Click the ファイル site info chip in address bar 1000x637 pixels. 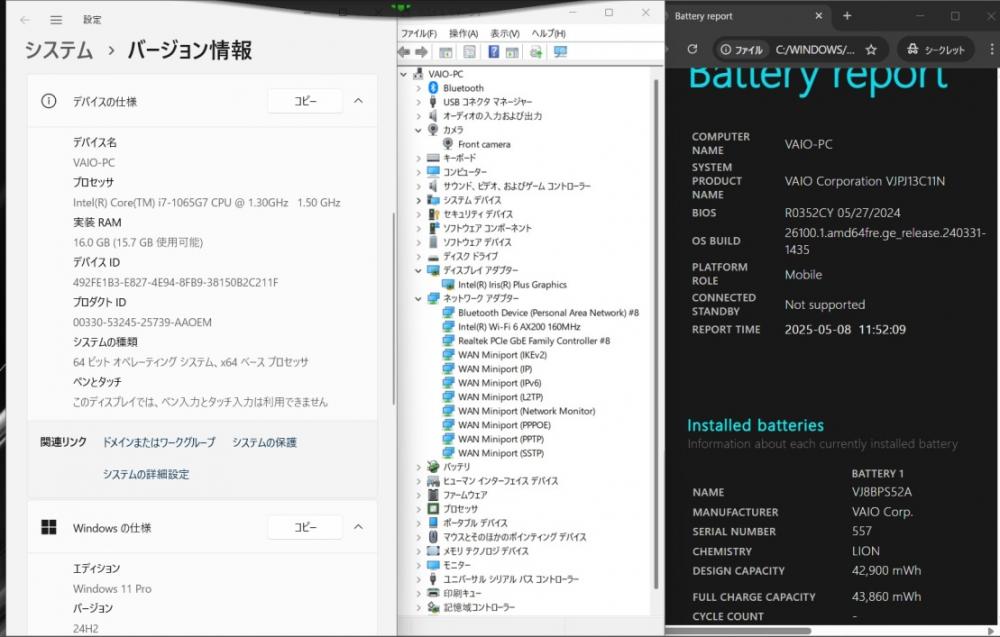click(x=742, y=50)
